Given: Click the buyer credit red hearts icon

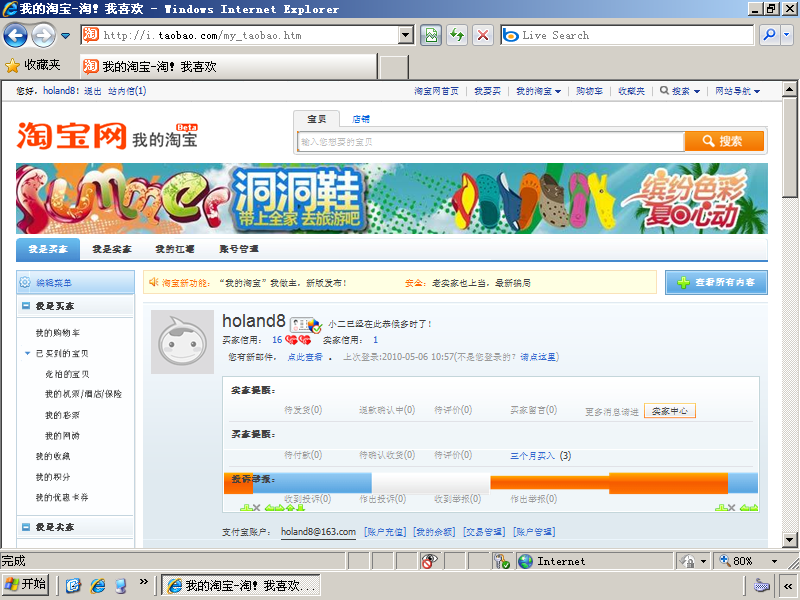Looking at the screenshot, I should point(298,340).
